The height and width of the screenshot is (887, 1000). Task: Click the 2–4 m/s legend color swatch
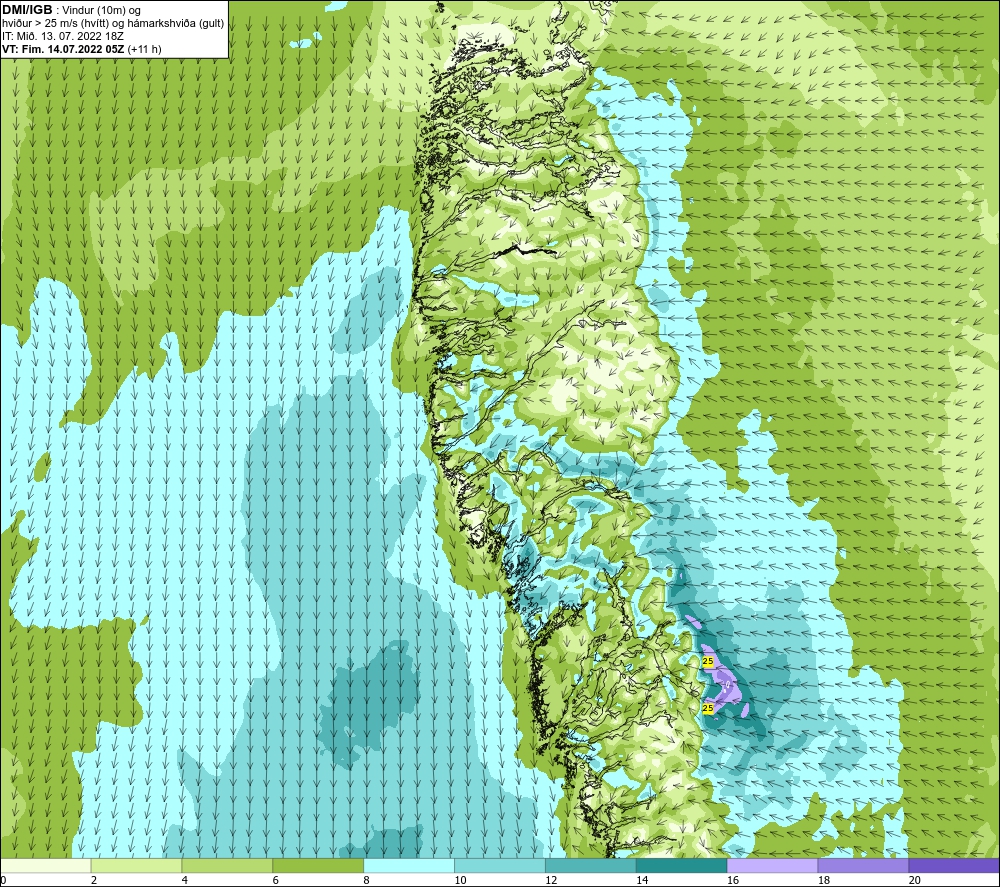click(136, 865)
